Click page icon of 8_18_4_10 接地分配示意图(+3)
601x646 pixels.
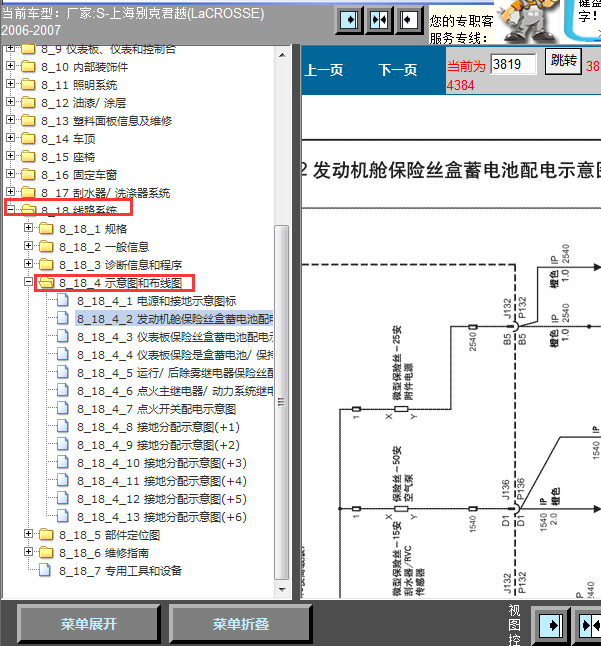(63, 462)
